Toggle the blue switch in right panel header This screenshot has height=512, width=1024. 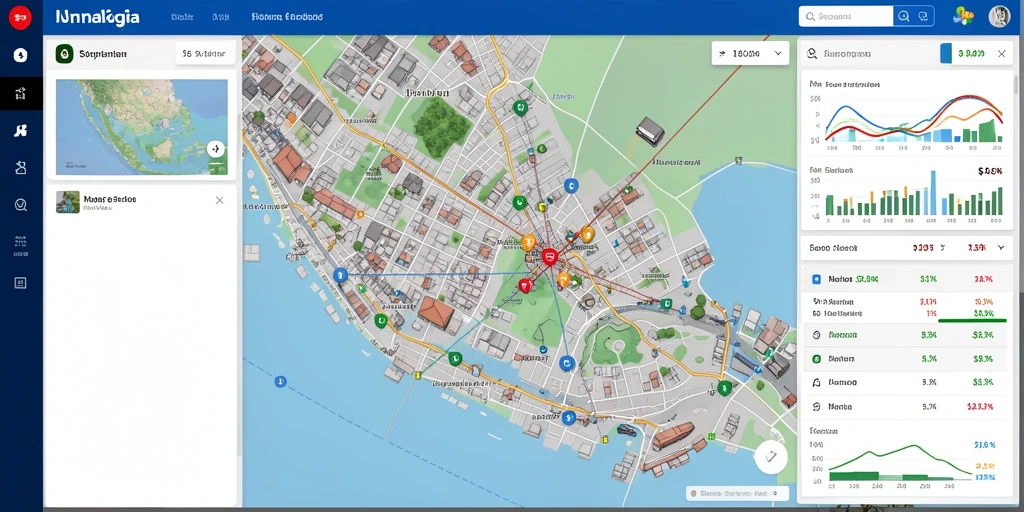point(946,54)
